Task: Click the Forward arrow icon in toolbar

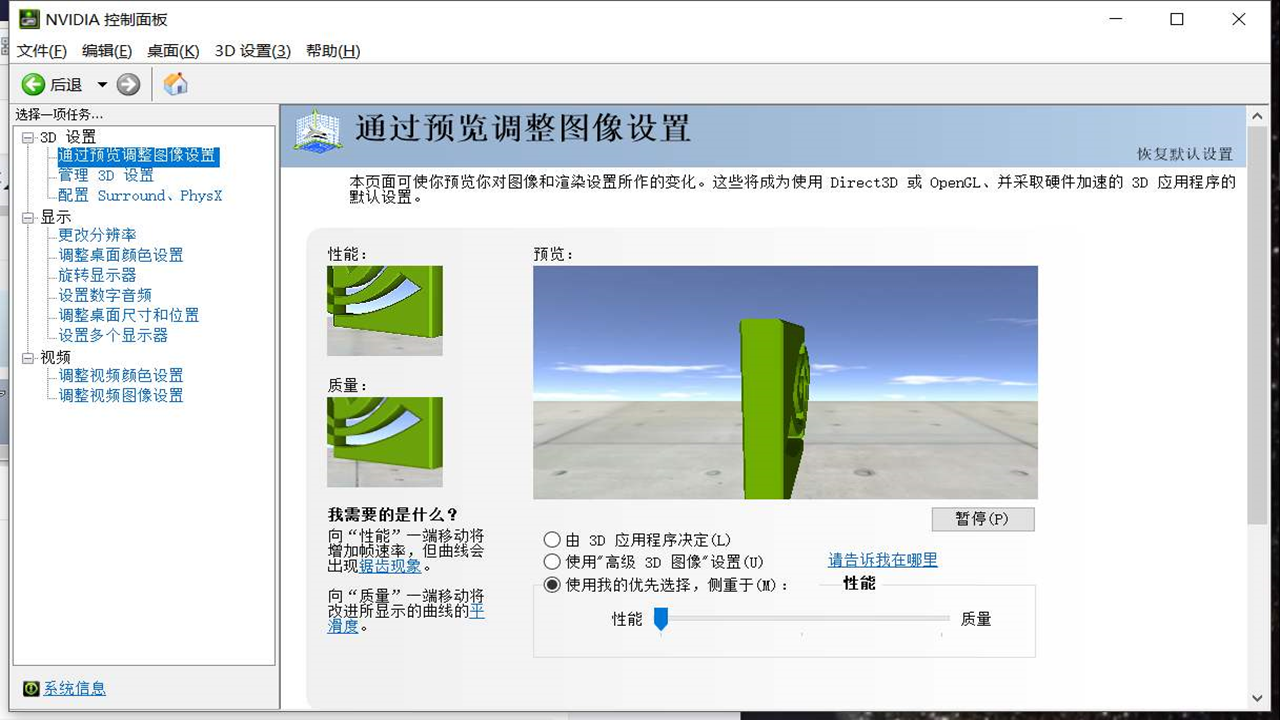Action: click(x=128, y=85)
